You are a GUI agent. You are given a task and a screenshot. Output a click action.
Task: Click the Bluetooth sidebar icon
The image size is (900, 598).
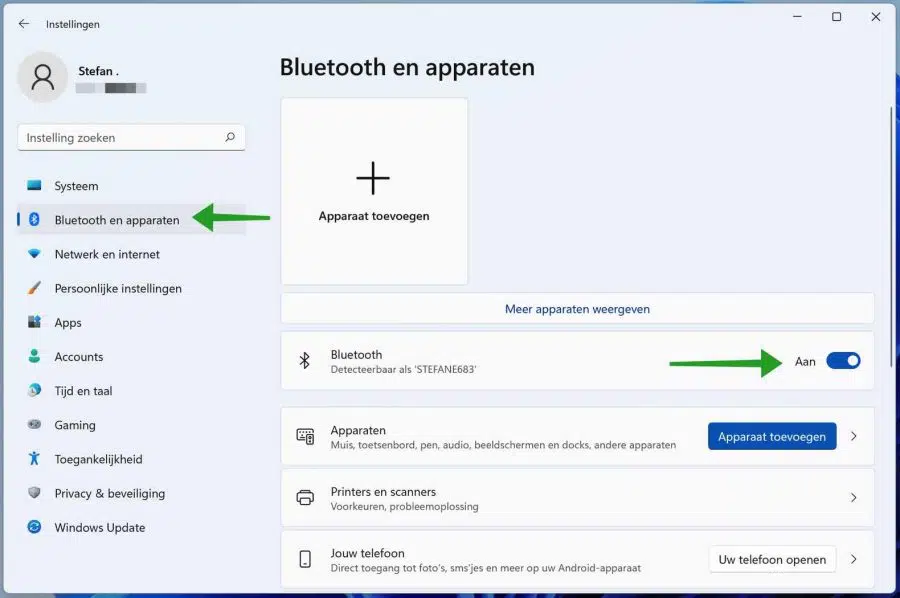coord(34,219)
